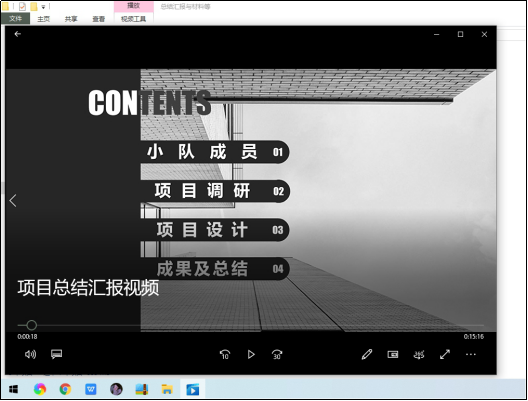528x401 pixels.
Task: Click the video title 项目总结汇报视频
Action: (88, 288)
